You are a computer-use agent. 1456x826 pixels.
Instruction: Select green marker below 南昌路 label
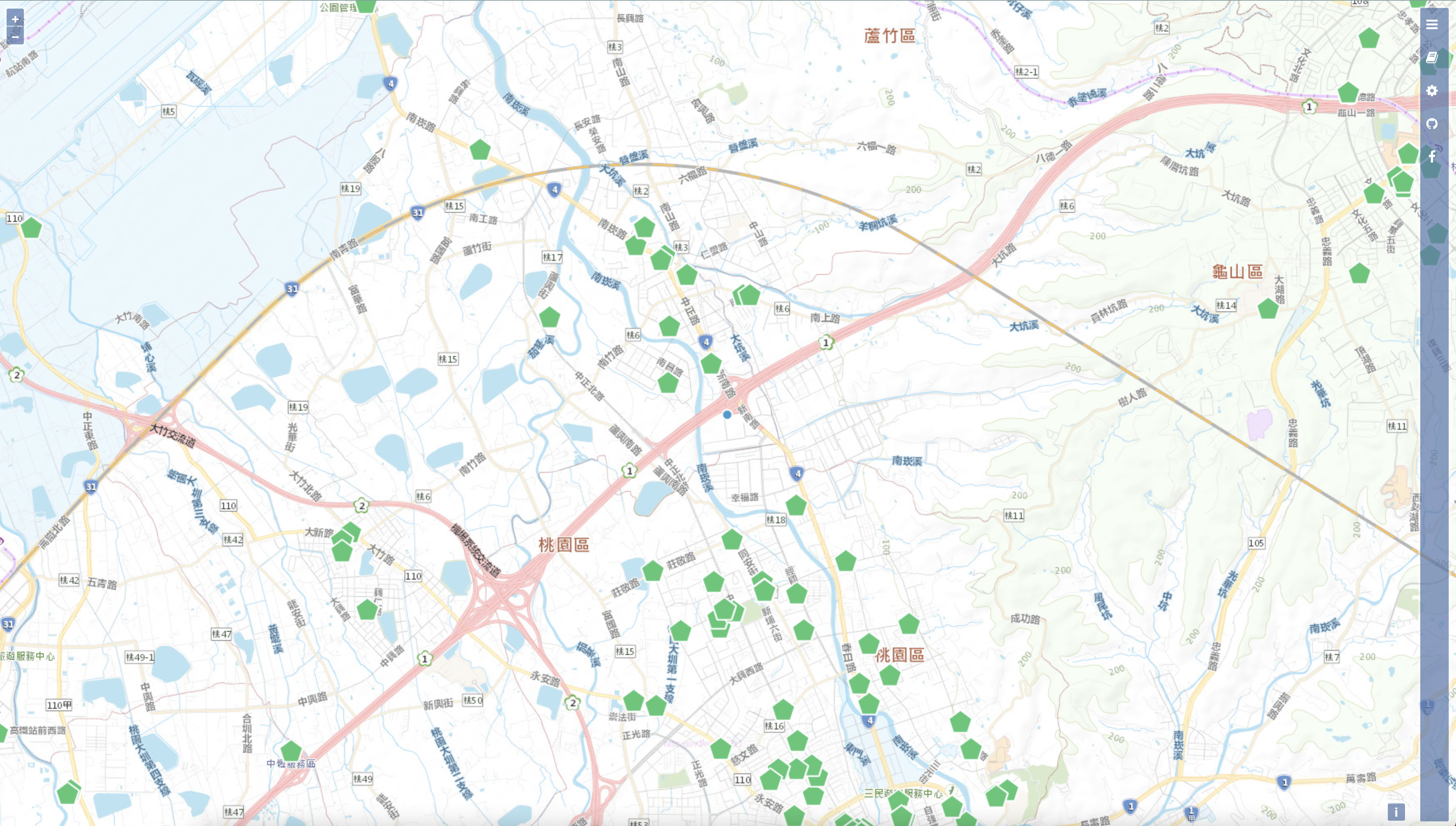point(668,384)
